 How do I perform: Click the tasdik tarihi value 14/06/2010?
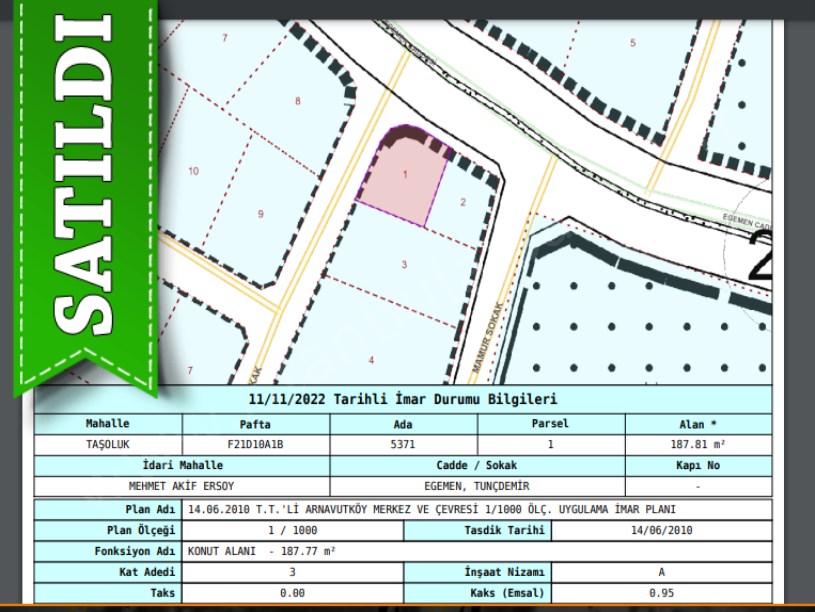[x=662, y=530]
